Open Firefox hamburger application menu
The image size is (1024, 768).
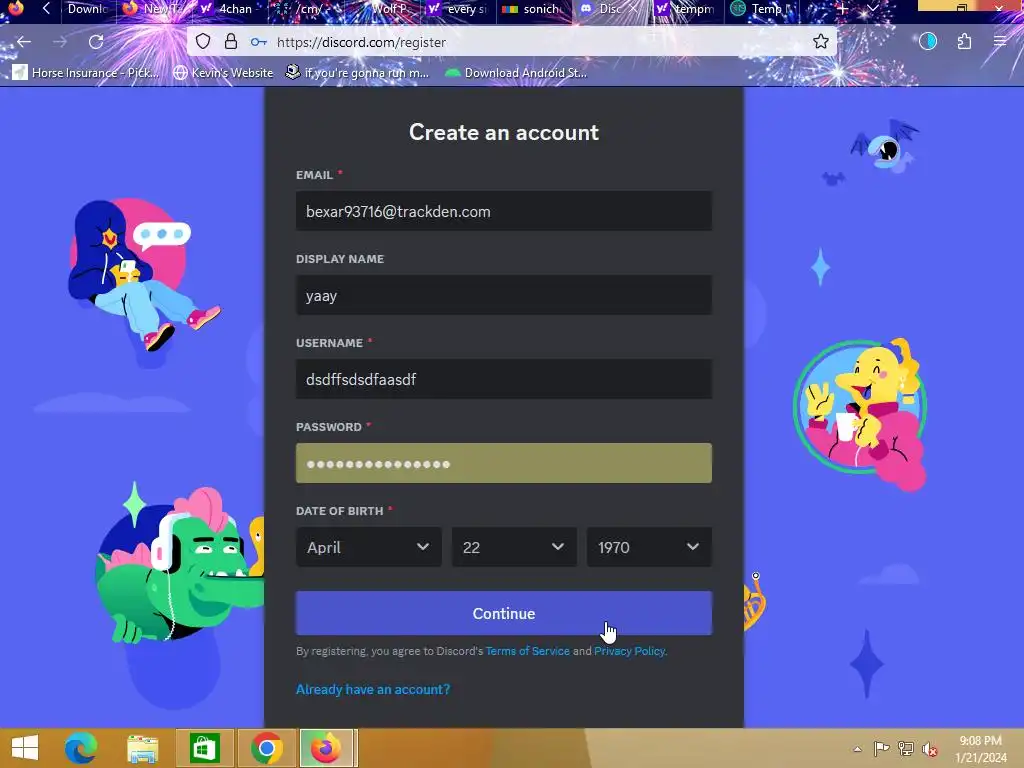[1000, 42]
